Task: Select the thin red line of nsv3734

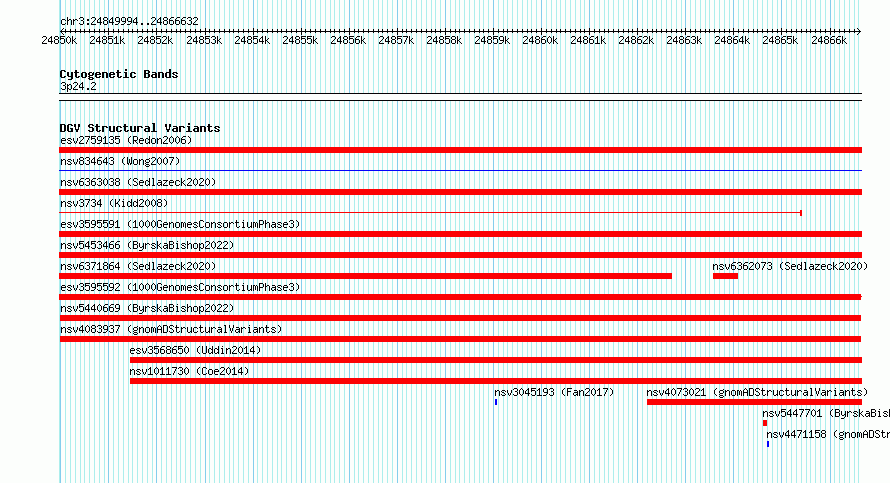Action: click(x=430, y=213)
